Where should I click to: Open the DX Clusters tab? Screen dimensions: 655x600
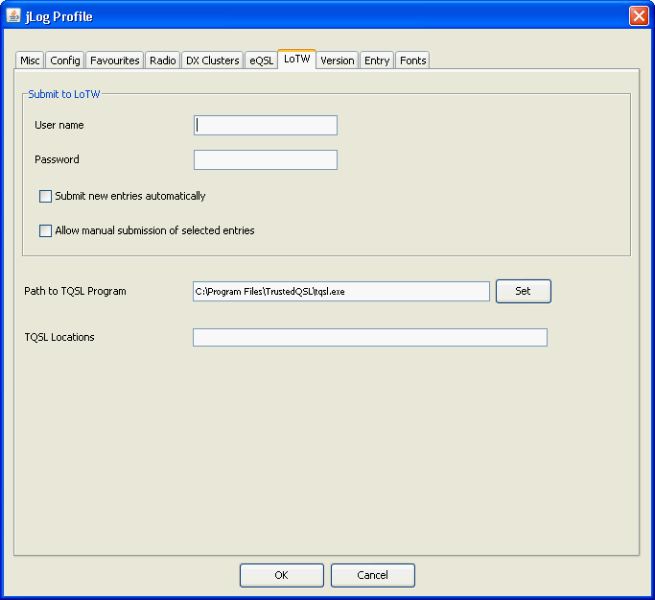click(212, 61)
